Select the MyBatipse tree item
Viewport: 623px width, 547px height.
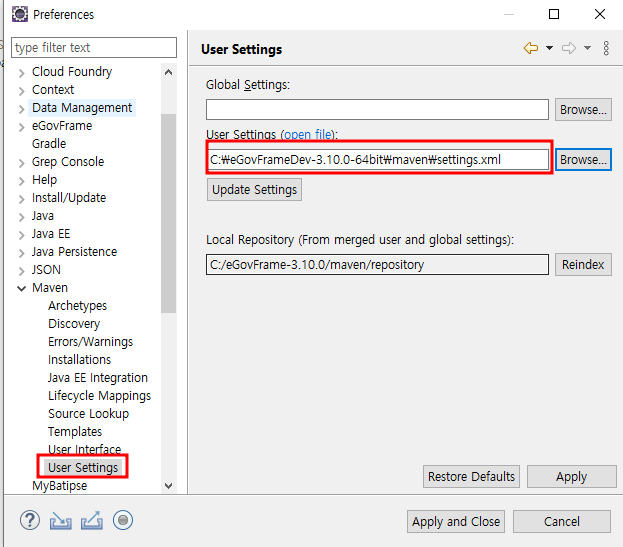pyautogui.click(x=60, y=485)
